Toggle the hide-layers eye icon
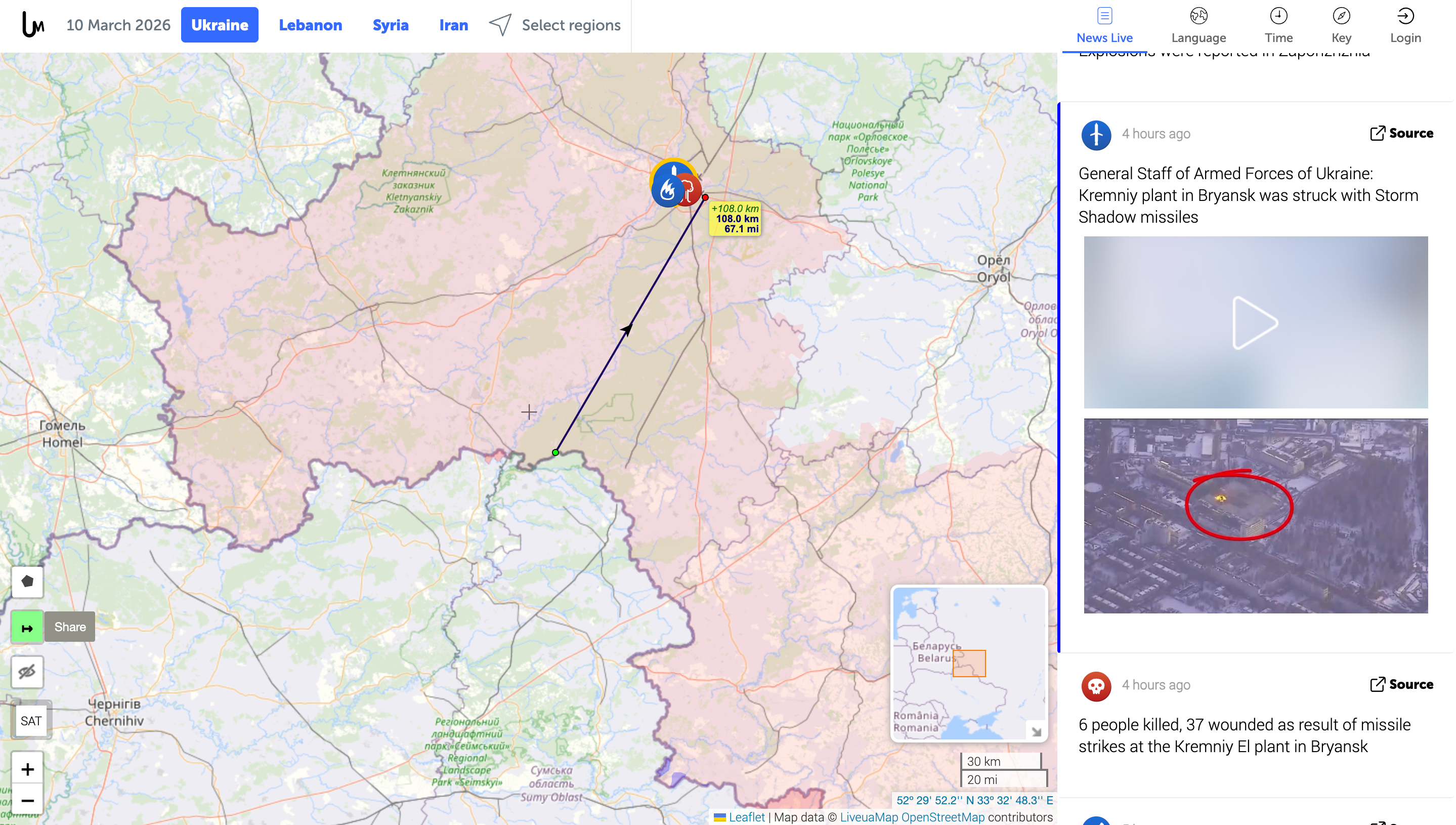 click(27, 673)
